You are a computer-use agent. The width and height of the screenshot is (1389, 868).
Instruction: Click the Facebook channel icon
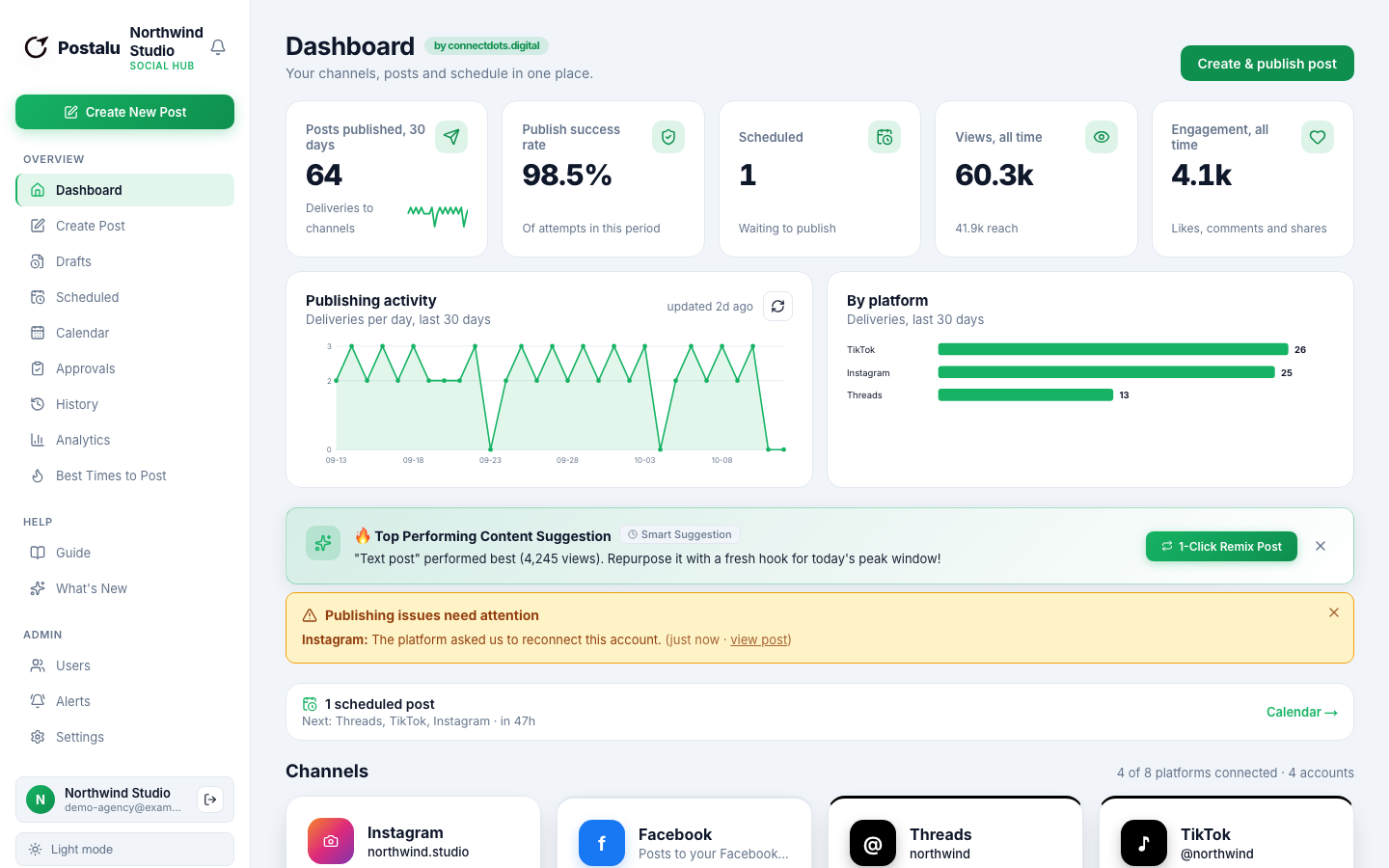coord(602,843)
